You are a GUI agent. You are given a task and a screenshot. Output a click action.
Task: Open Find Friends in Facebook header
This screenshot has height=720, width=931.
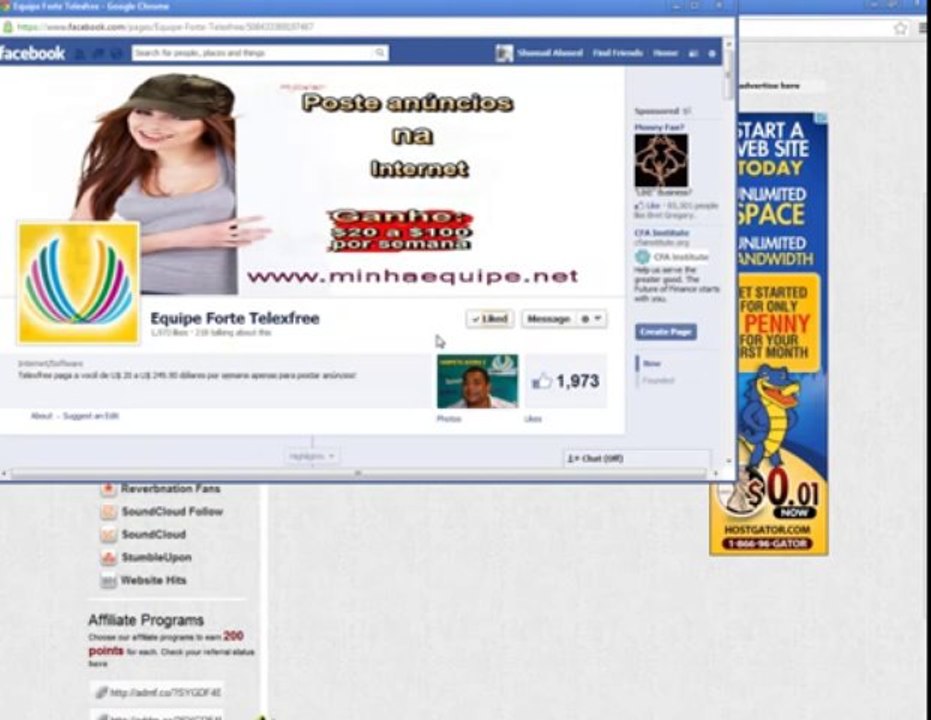pos(618,53)
